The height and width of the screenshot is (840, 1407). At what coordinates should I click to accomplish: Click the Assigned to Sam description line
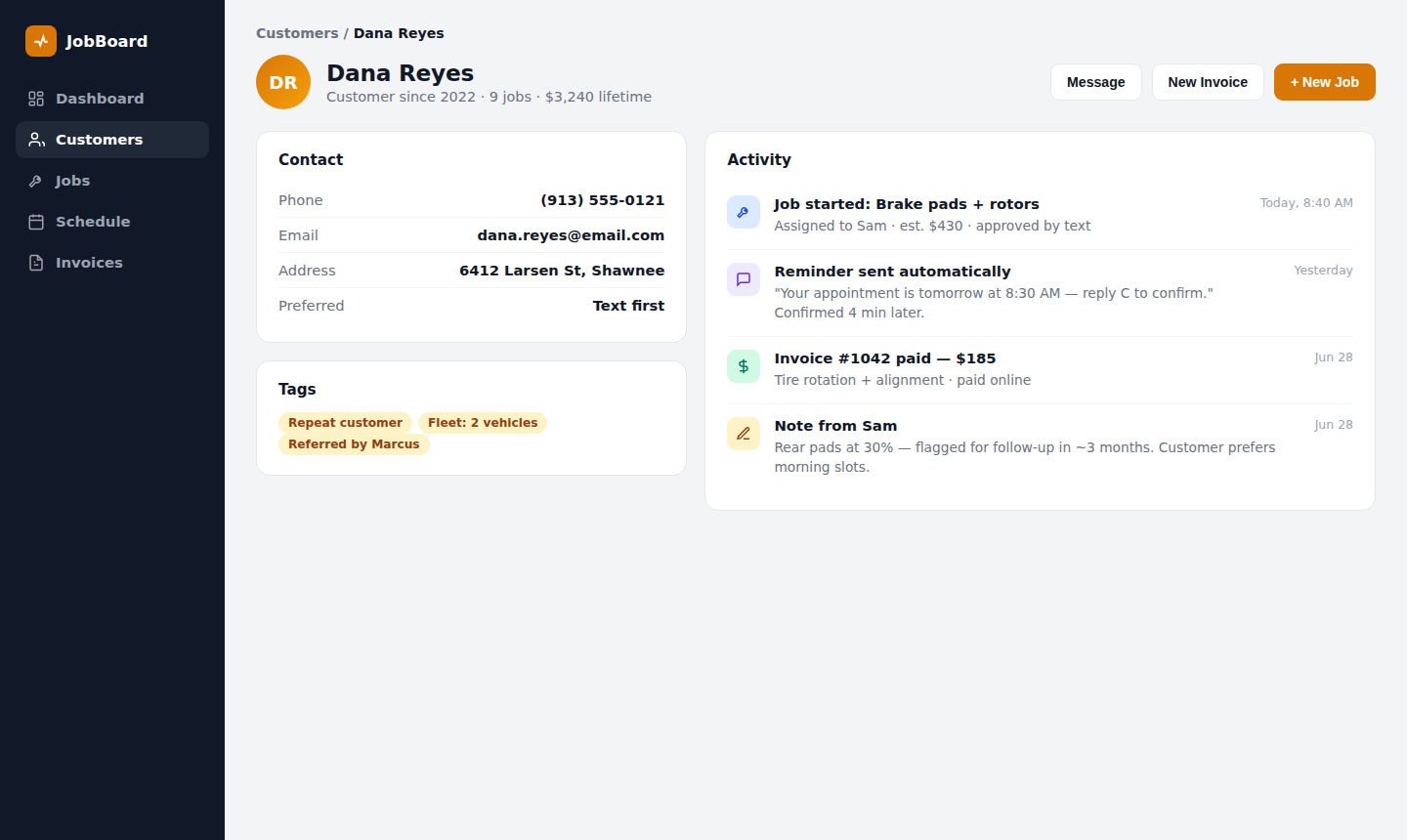(932, 226)
